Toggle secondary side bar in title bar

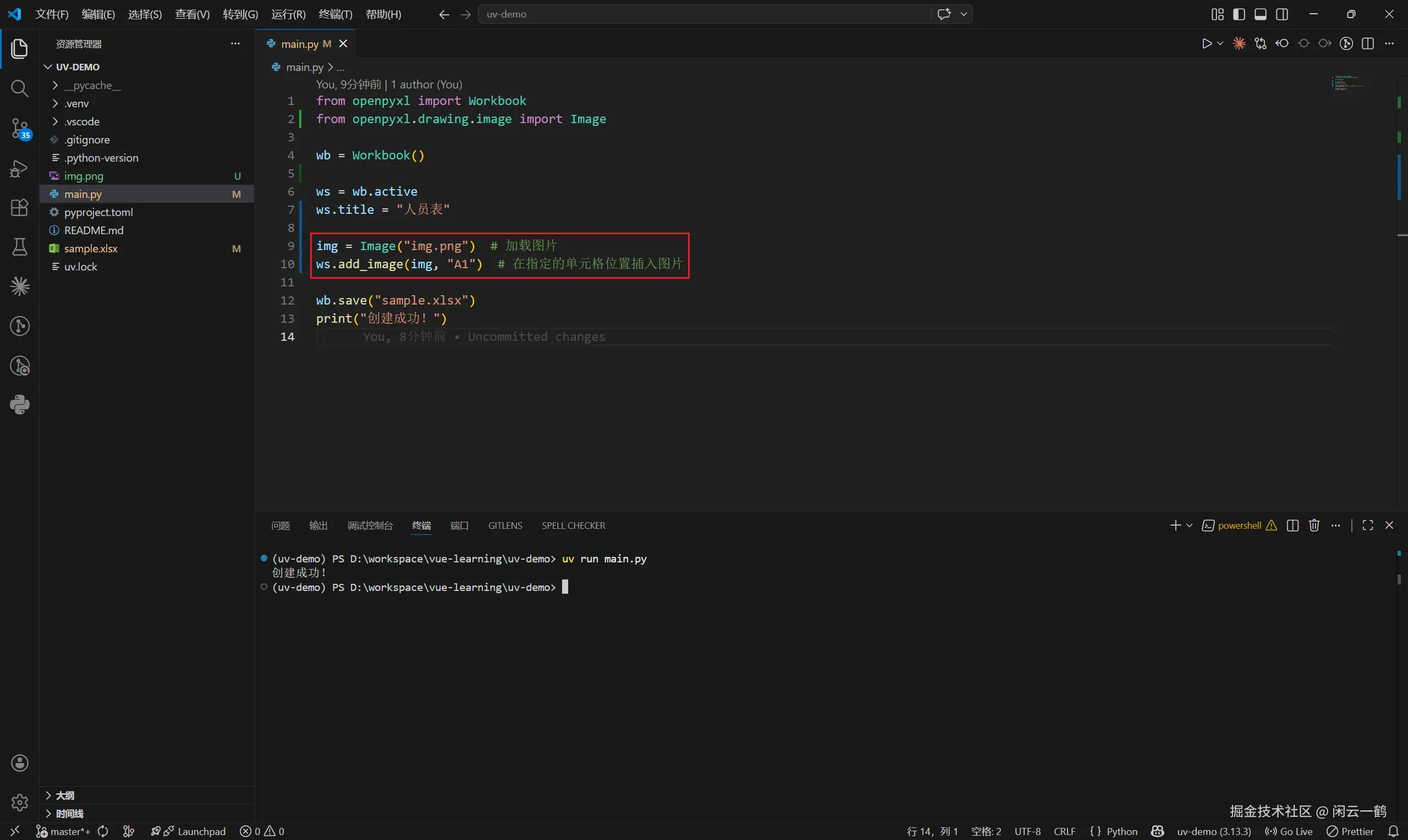pos(1282,14)
